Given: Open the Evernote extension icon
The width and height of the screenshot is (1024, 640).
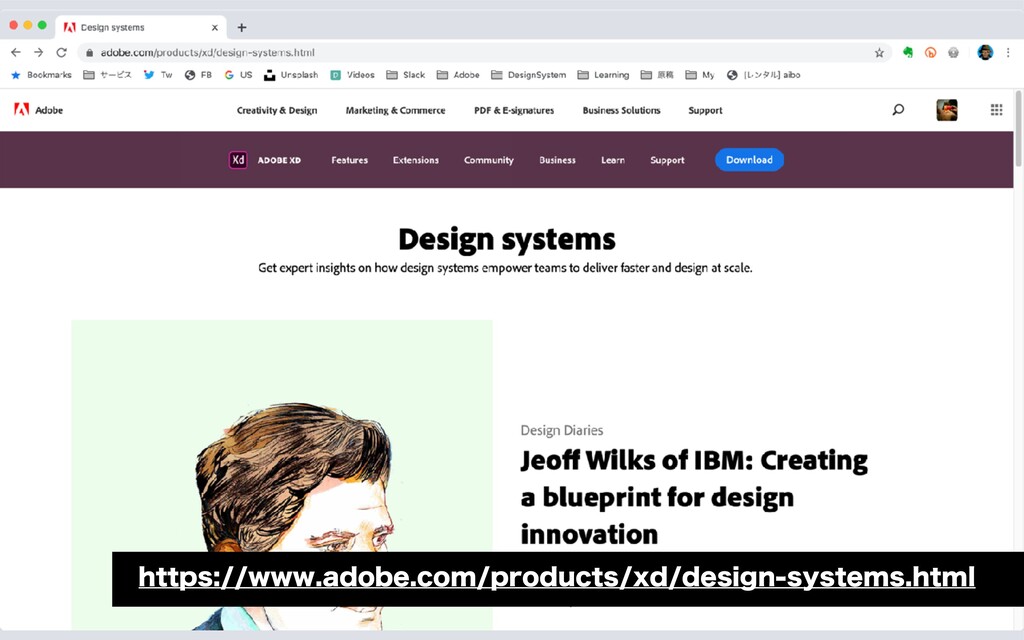Looking at the screenshot, I should coord(908,52).
